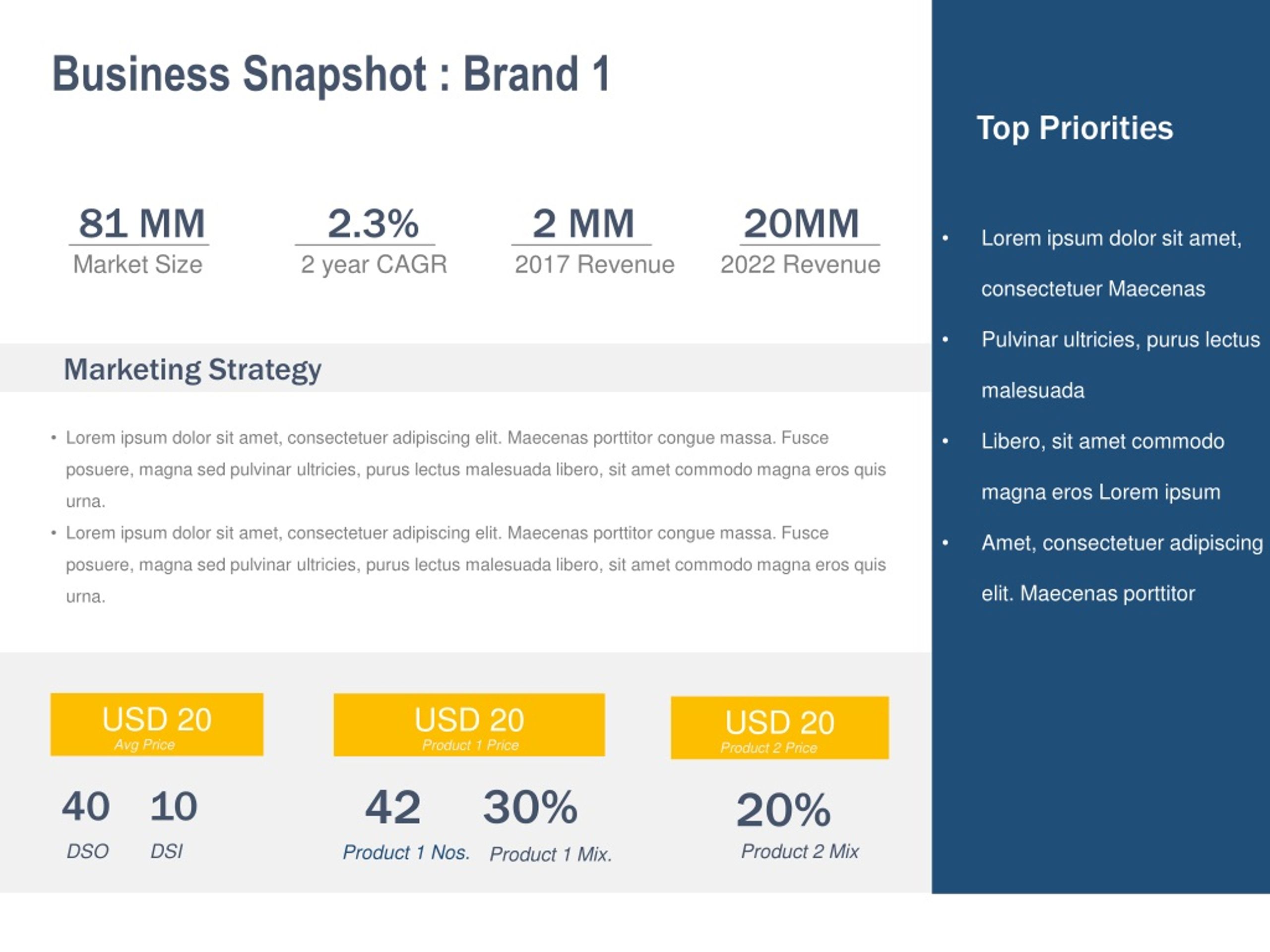
Task: Click the DSI value 10
Action: [174, 806]
